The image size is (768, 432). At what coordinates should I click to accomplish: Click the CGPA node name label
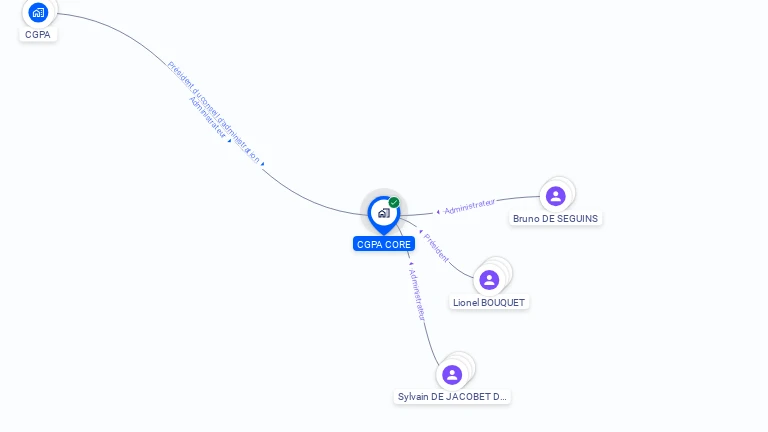pos(38,34)
